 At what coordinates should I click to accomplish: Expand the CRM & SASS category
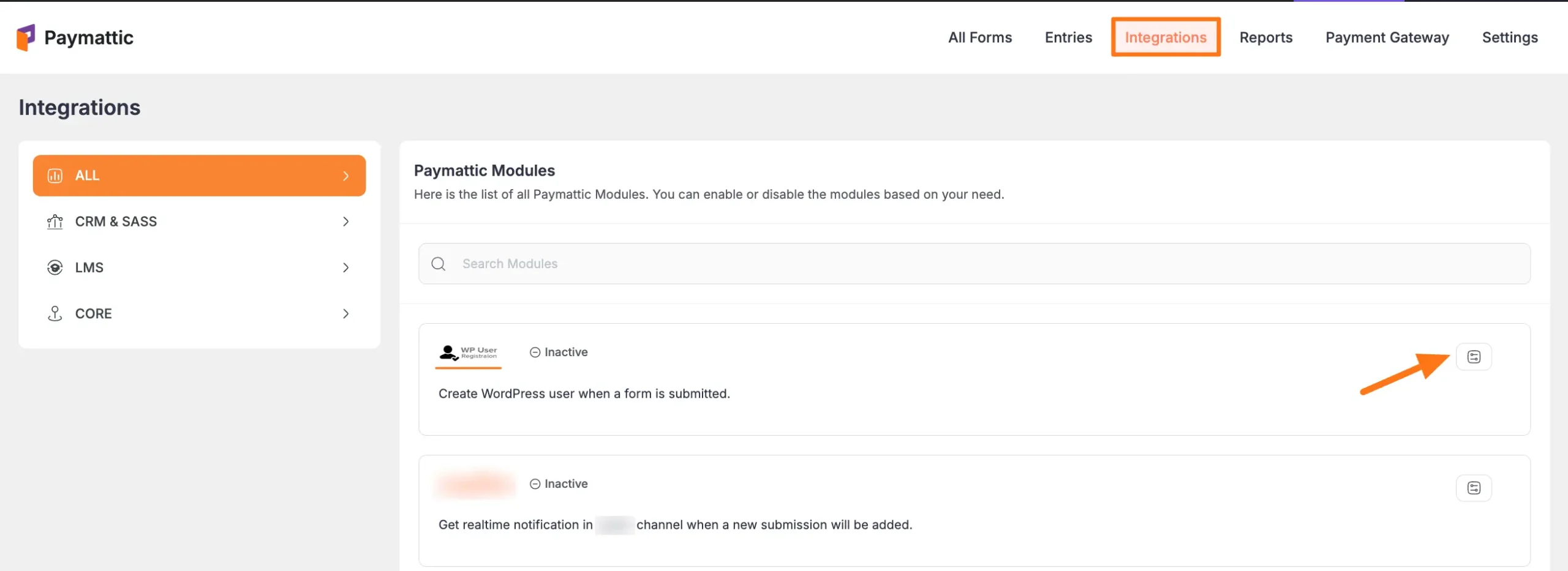[347, 222]
